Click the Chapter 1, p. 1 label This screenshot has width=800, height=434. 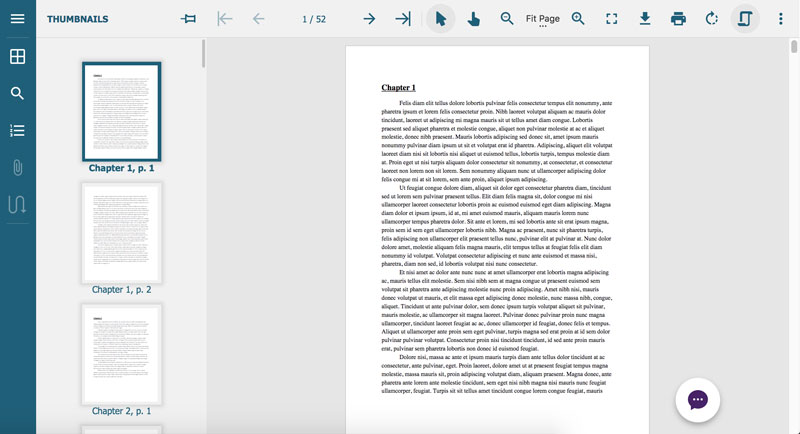tap(121, 168)
